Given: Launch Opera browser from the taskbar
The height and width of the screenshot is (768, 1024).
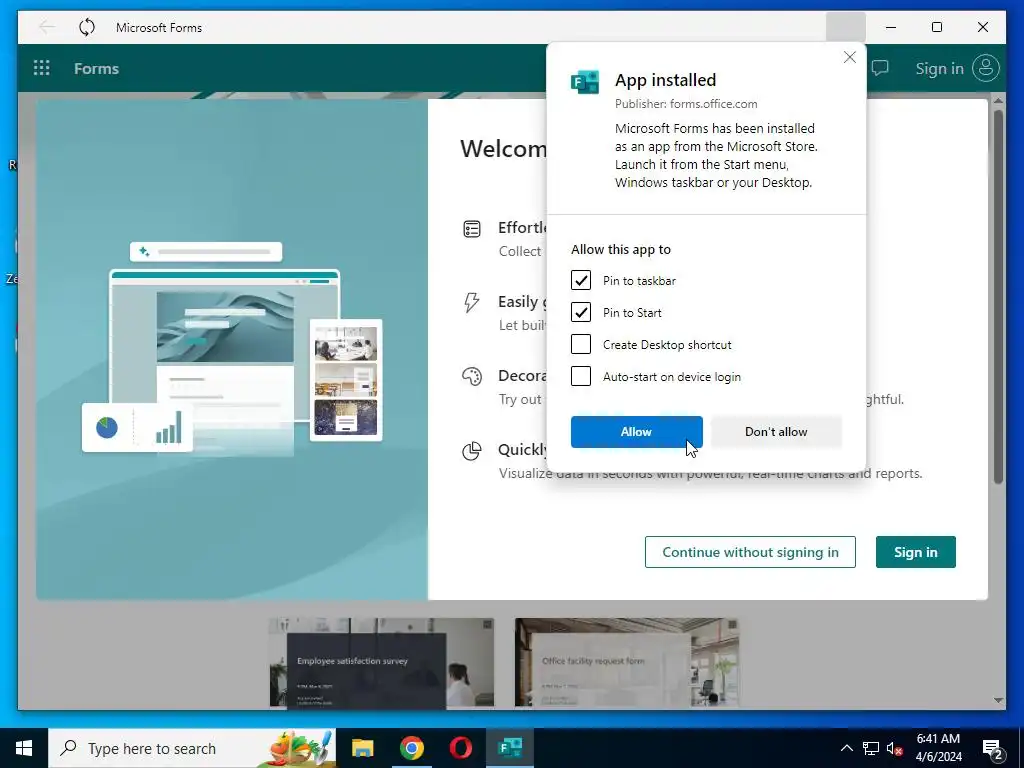Looking at the screenshot, I should tap(460, 748).
